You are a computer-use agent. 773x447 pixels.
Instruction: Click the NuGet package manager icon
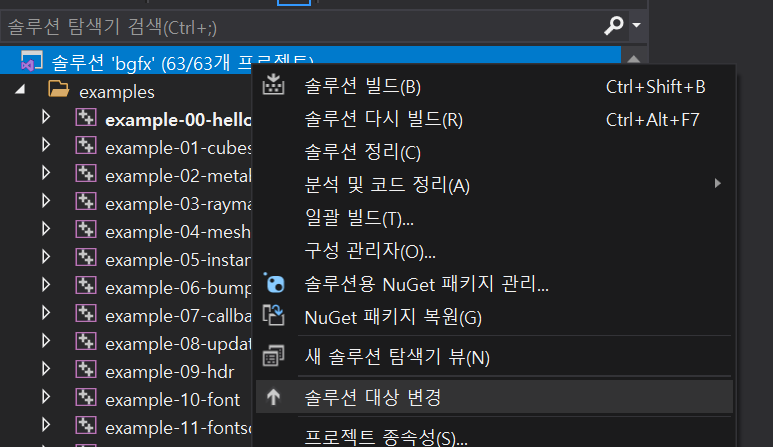(274, 283)
